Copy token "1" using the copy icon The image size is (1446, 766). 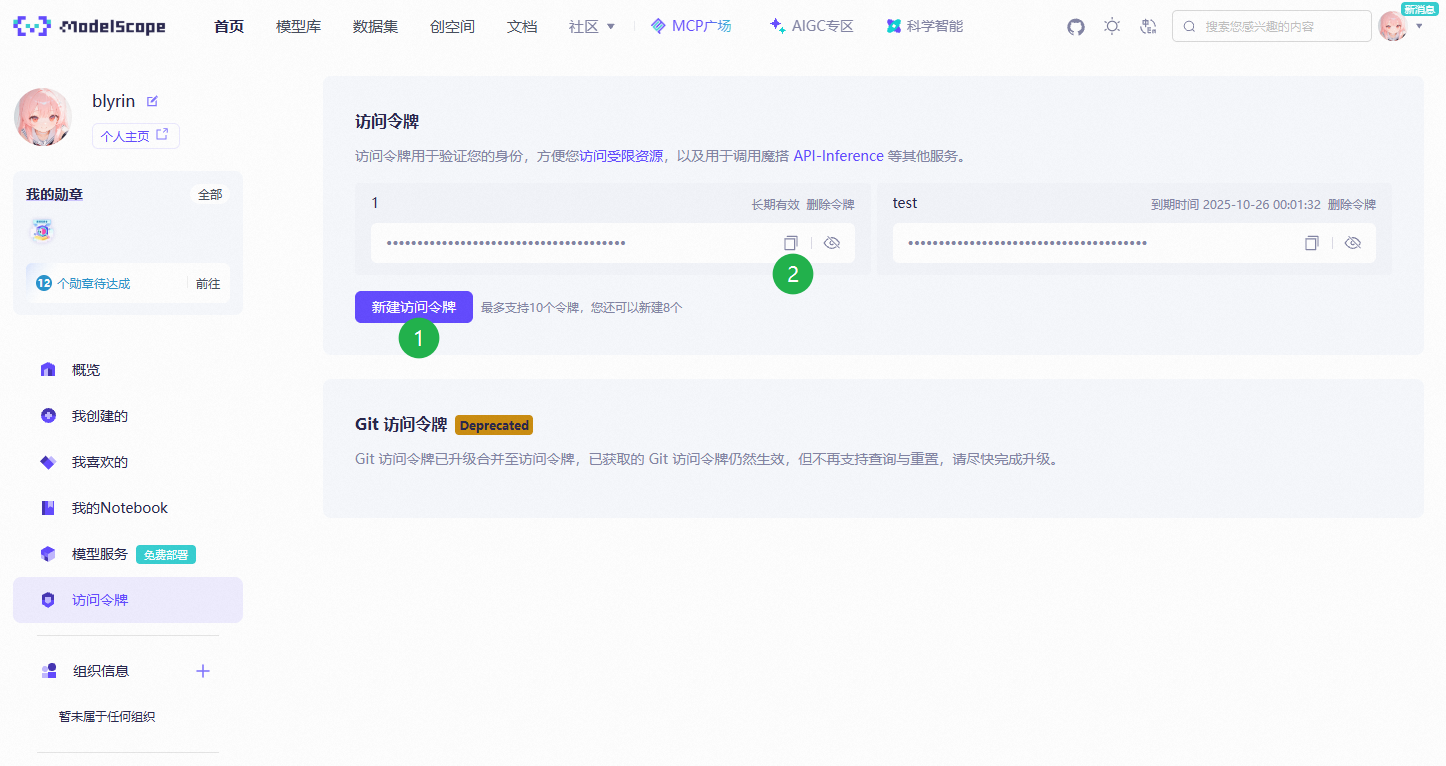[x=790, y=242]
